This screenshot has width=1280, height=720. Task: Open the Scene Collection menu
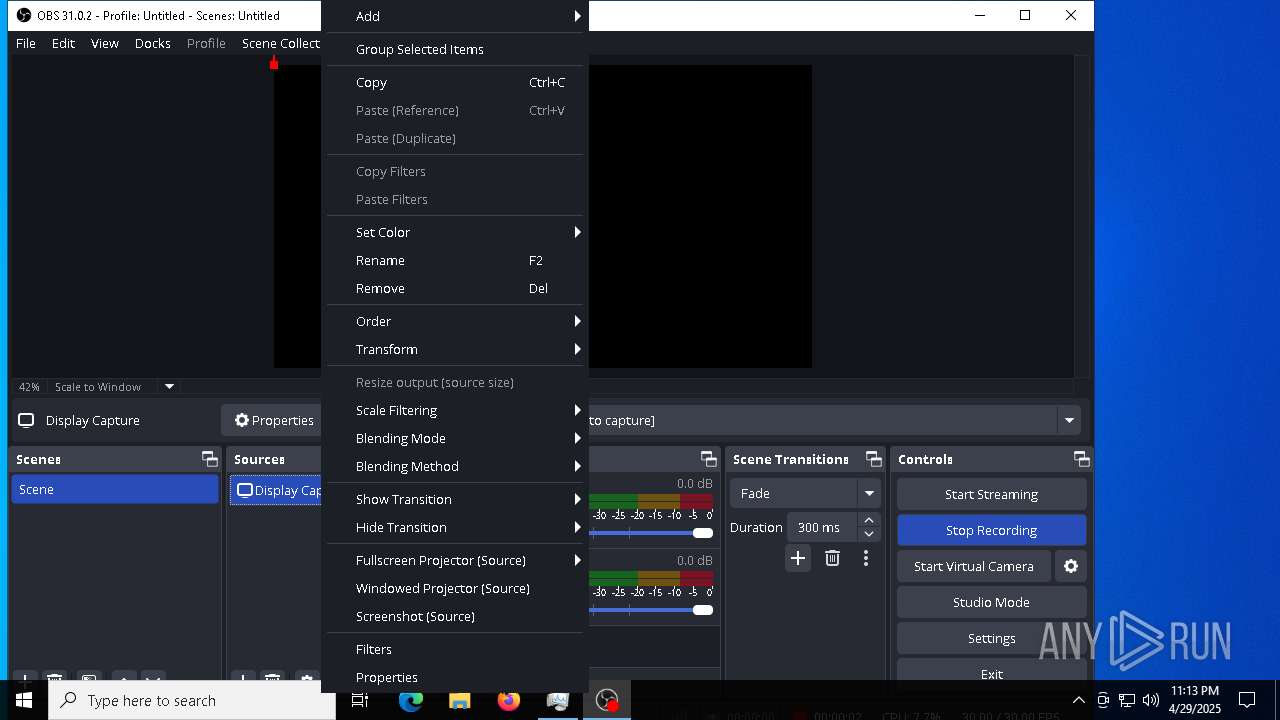coord(280,43)
